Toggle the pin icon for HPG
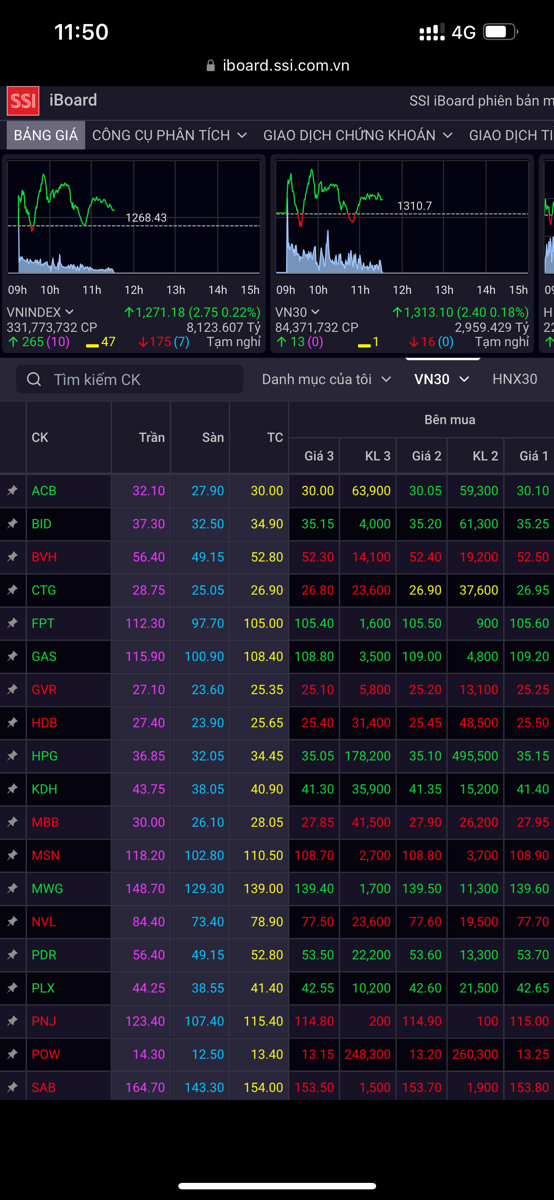 pos(13,756)
